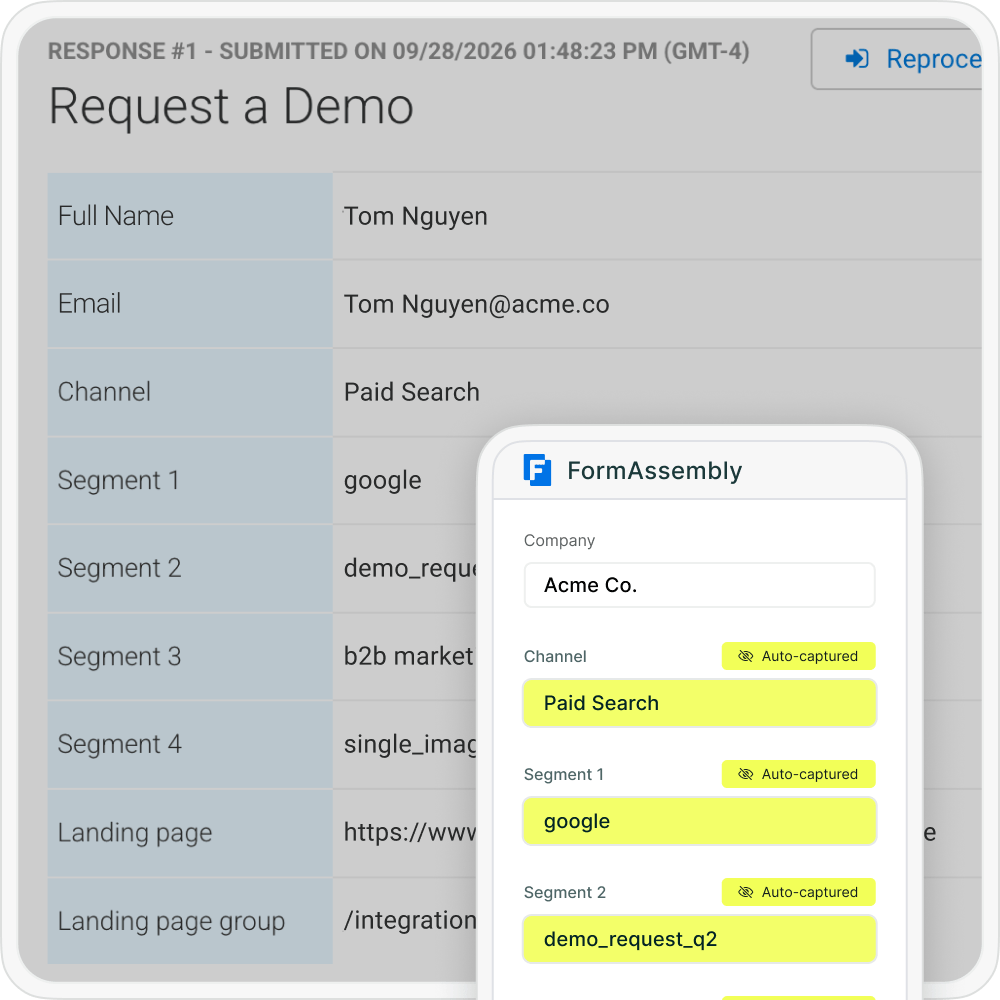1000x1000 pixels.
Task: Click the Company field label in the form
Action: 559,541
